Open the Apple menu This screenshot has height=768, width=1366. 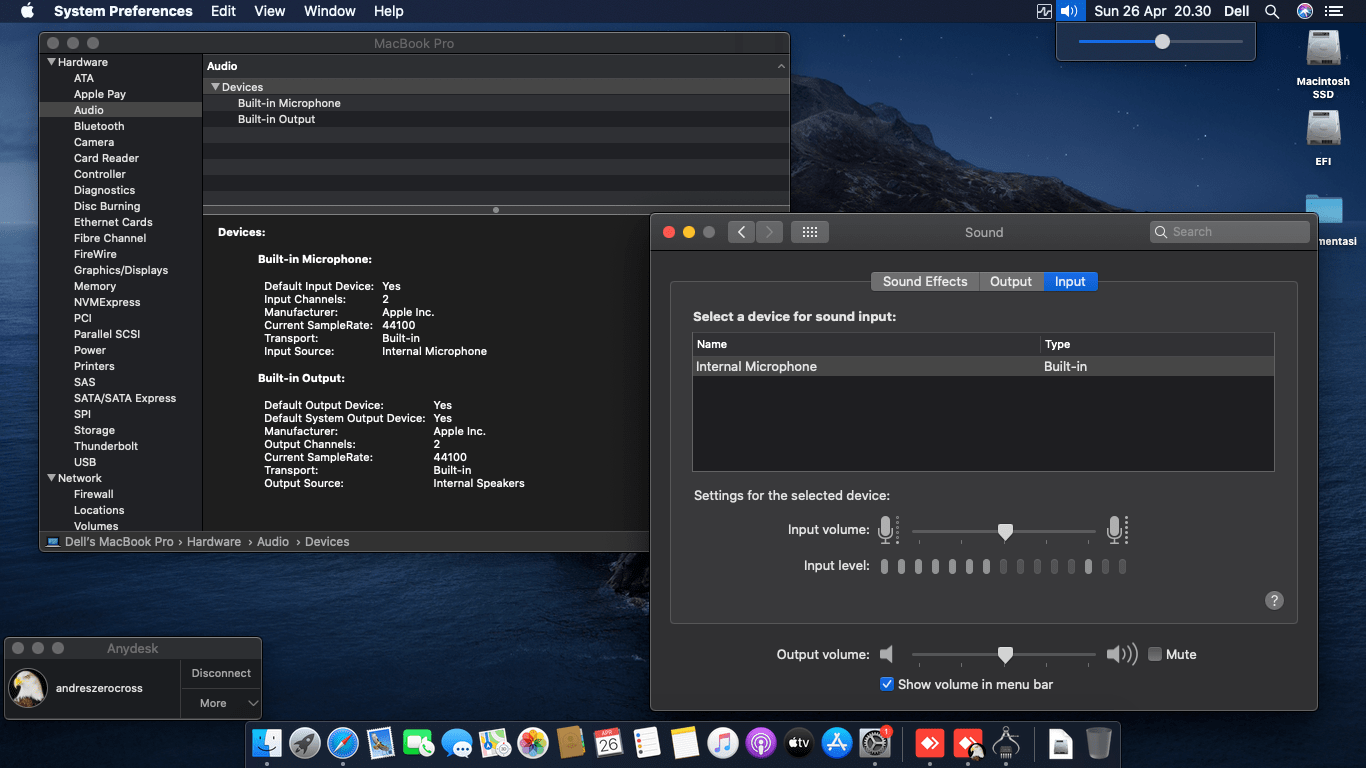tap(27, 11)
